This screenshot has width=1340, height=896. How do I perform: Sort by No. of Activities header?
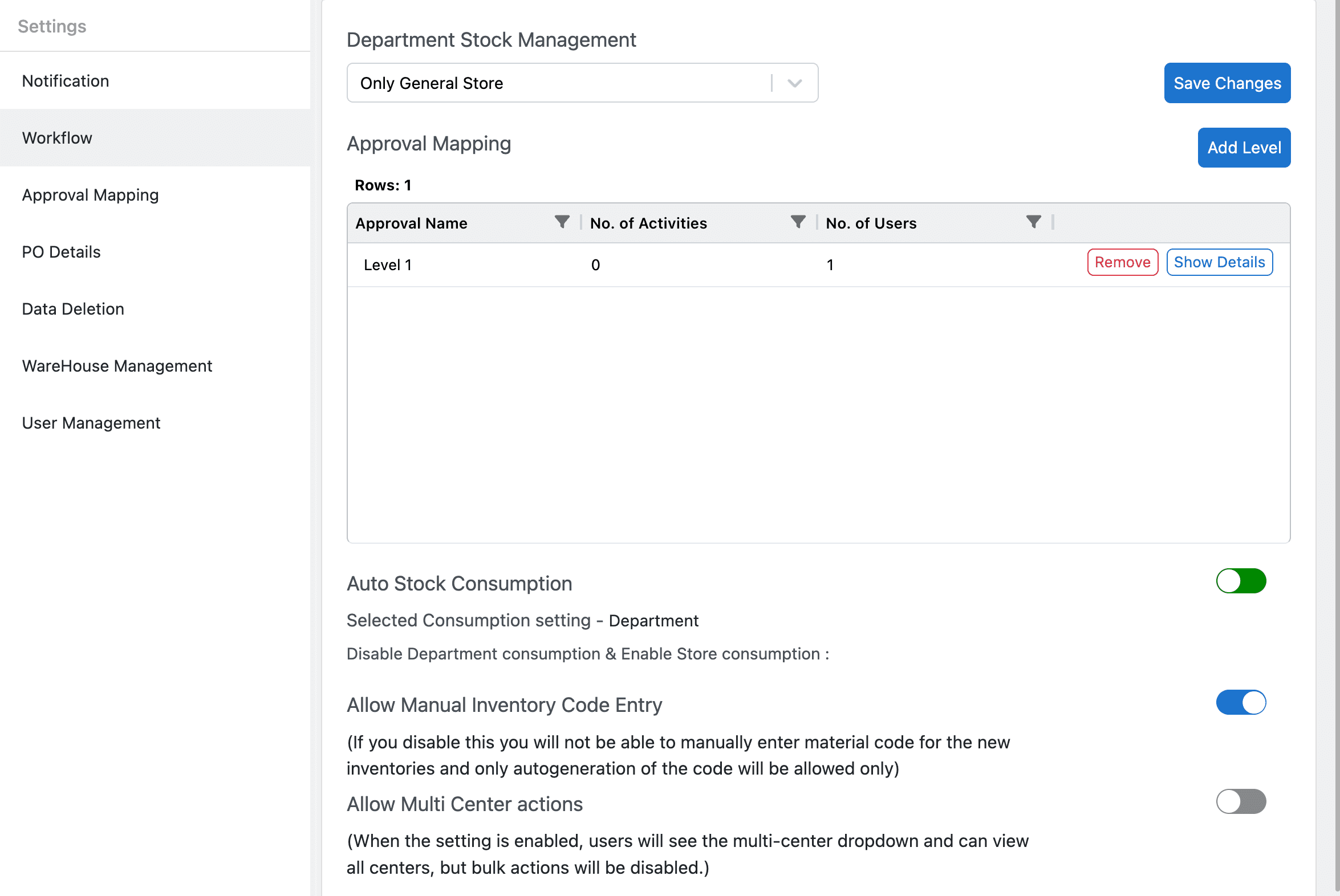click(648, 223)
